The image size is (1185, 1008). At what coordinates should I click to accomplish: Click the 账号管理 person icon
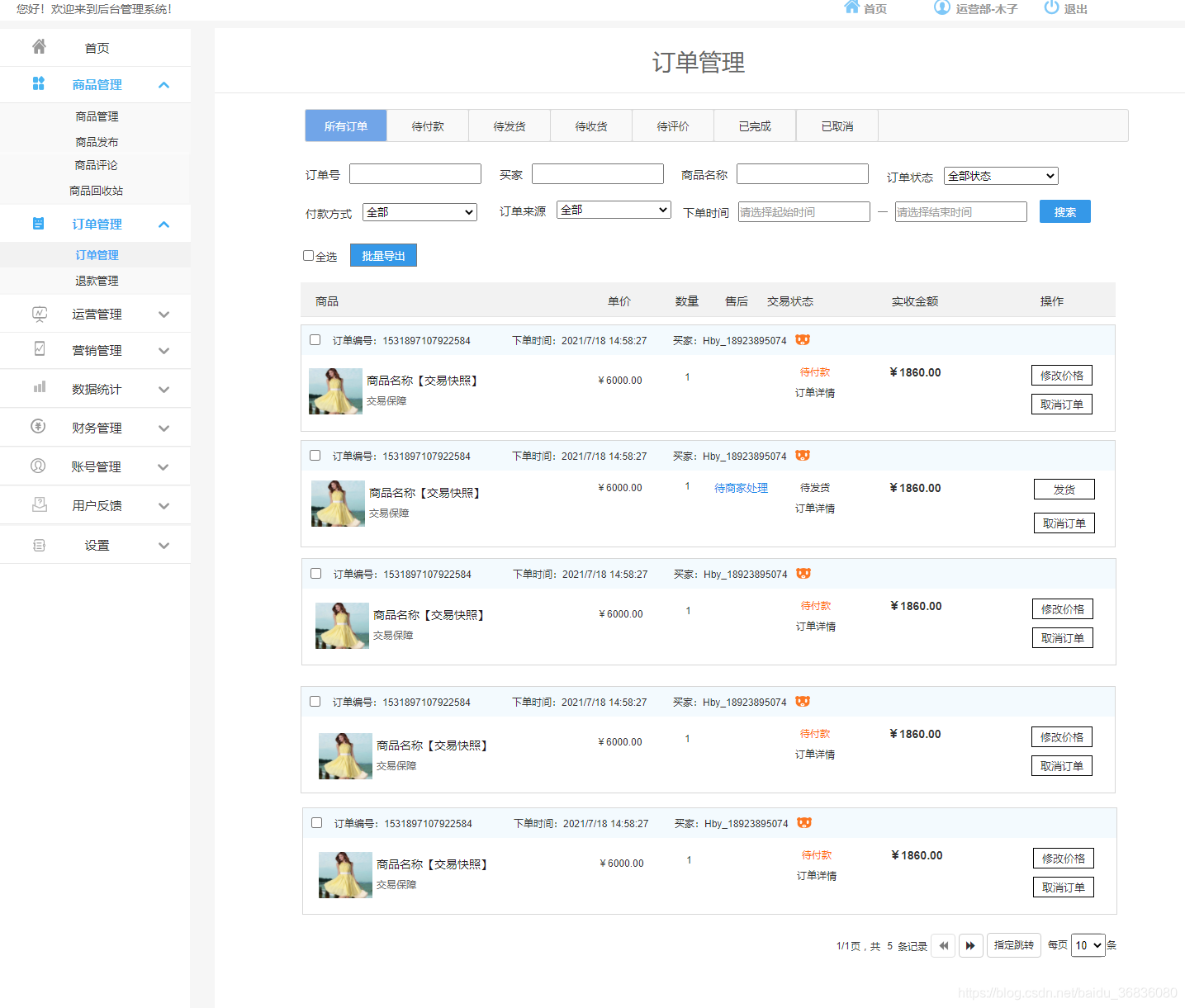[38, 466]
